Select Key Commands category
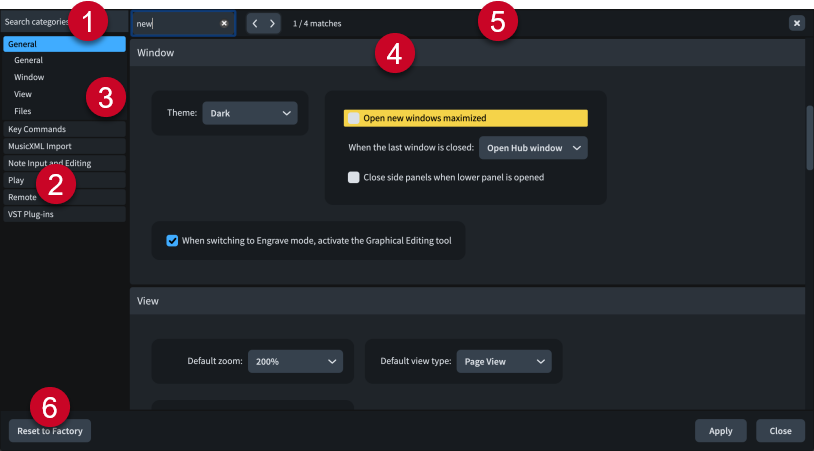Screen dimensions: 814x451 tap(64, 129)
